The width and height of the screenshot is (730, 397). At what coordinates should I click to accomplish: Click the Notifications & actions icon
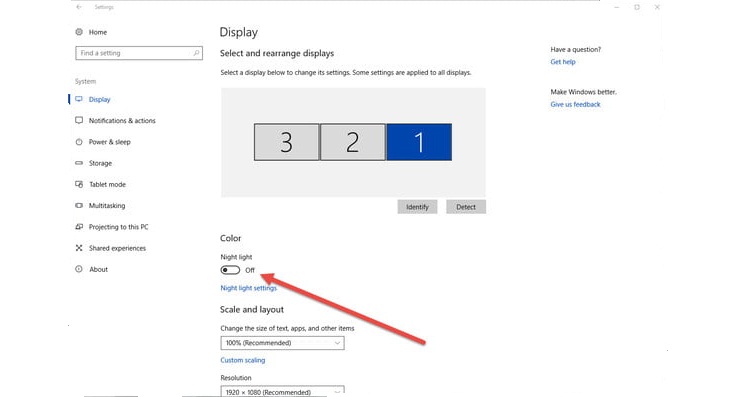(79, 120)
